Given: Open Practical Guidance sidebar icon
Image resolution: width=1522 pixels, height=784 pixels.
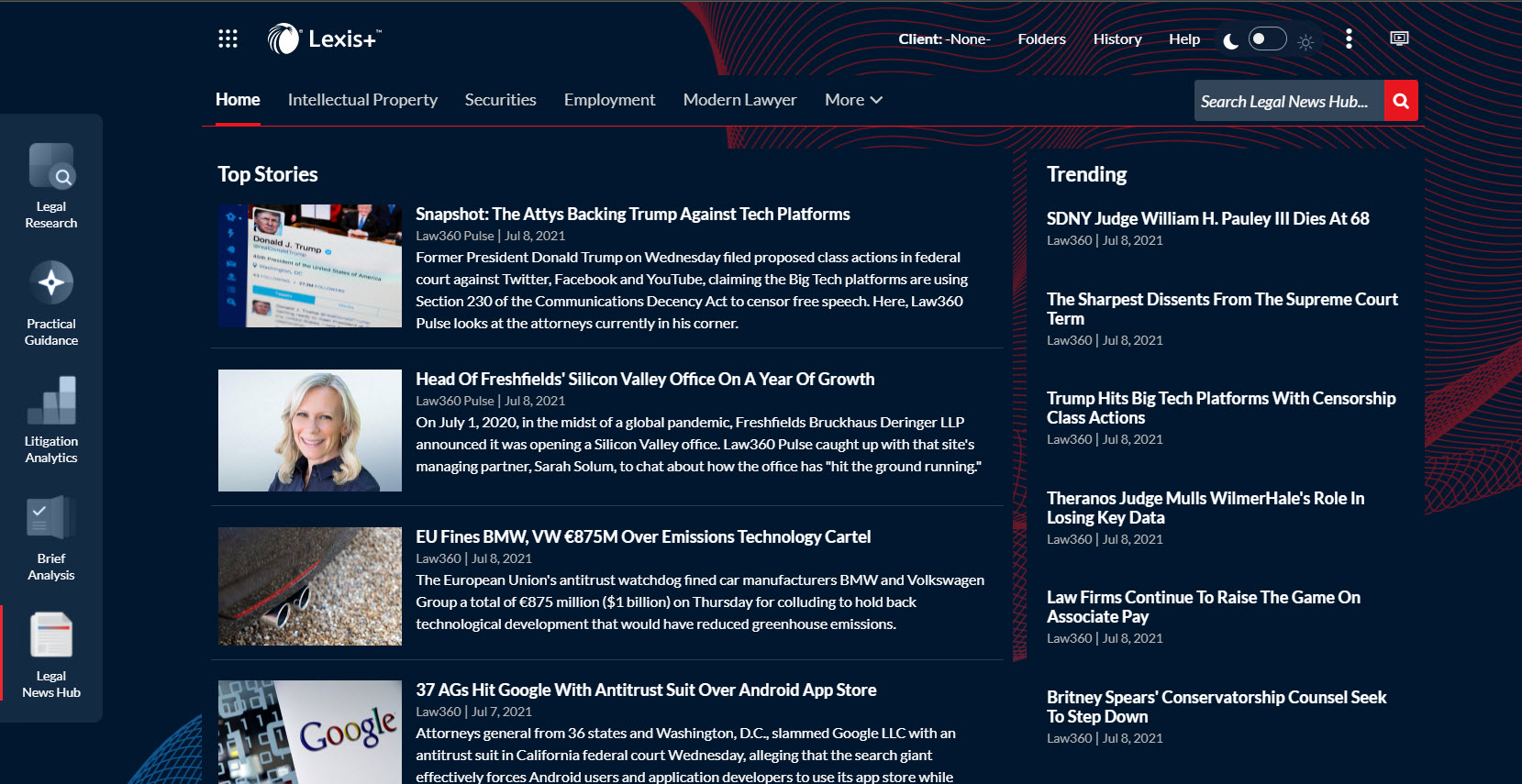Looking at the screenshot, I should (x=51, y=304).
